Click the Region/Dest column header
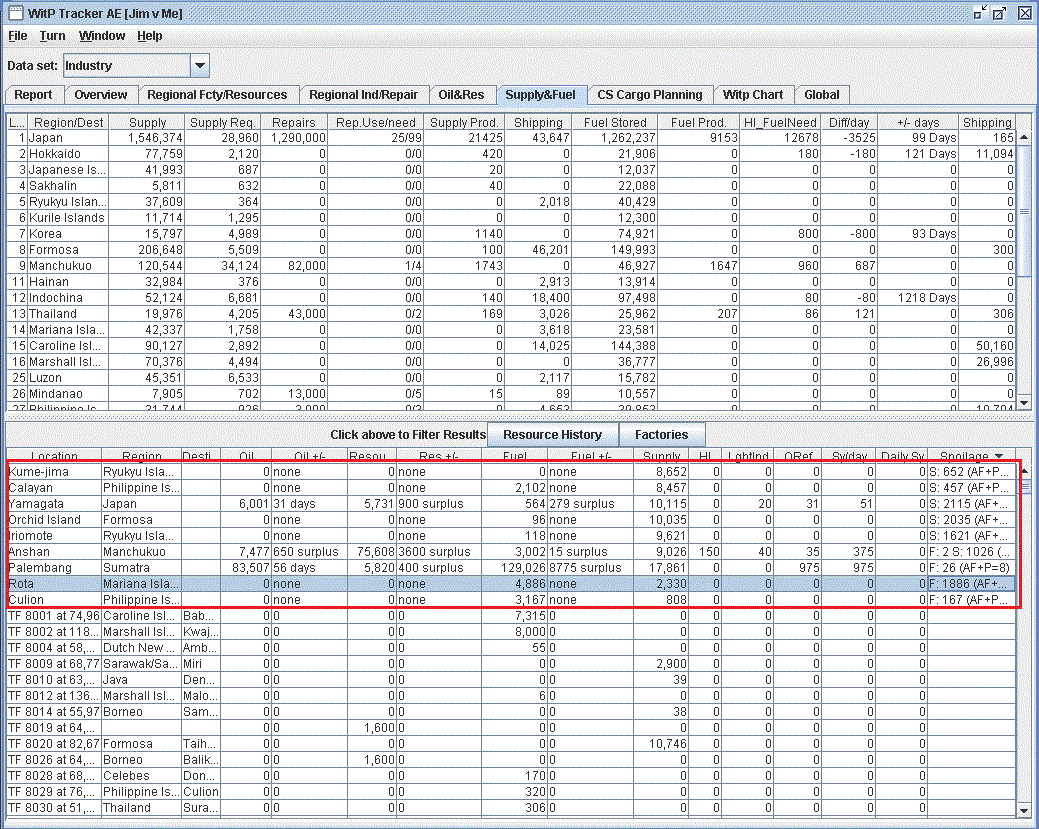This screenshot has width=1039, height=829. pyautogui.click(x=68, y=123)
